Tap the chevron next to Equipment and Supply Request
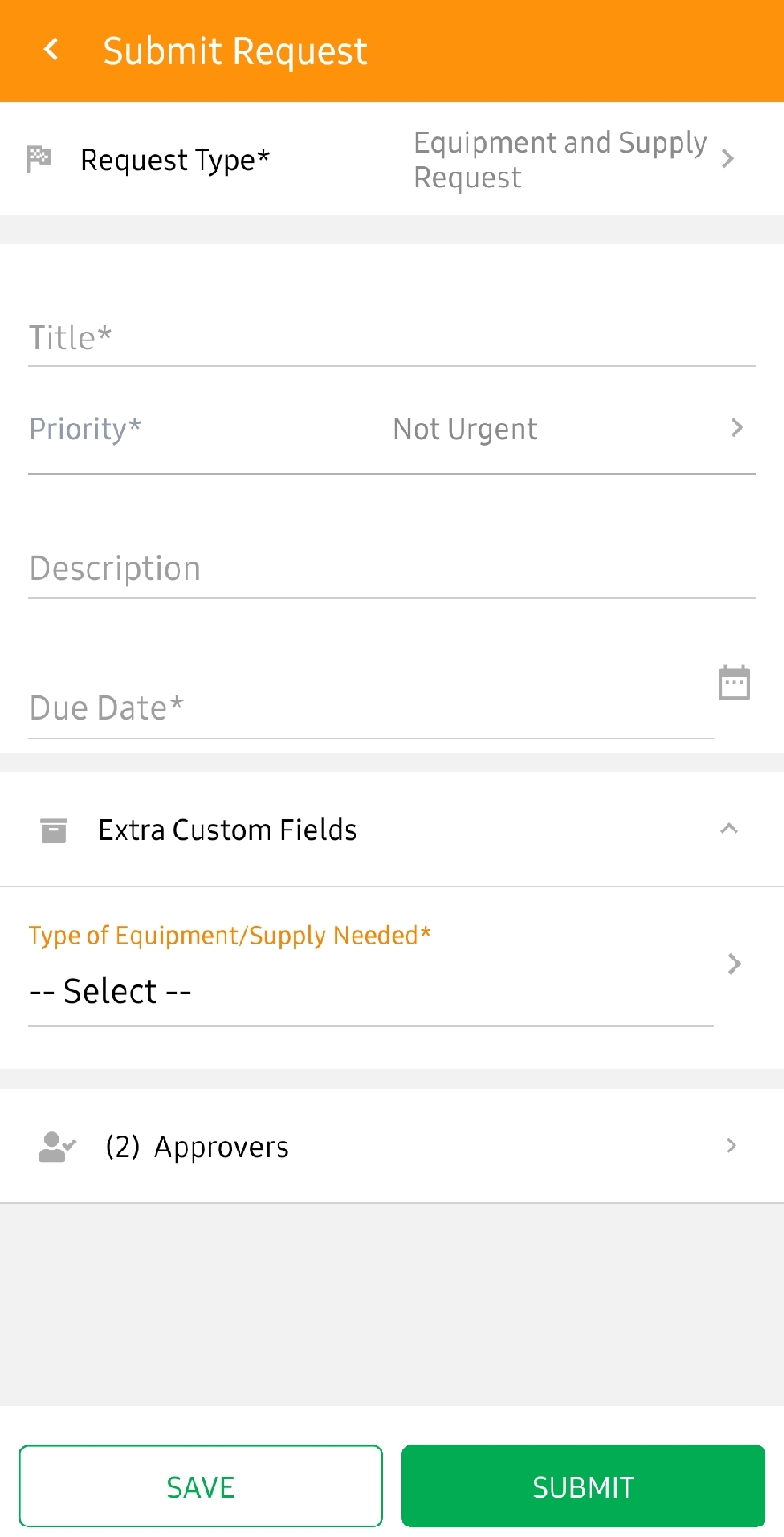This screenshot has height=1537, width=784. click(728, 159)
